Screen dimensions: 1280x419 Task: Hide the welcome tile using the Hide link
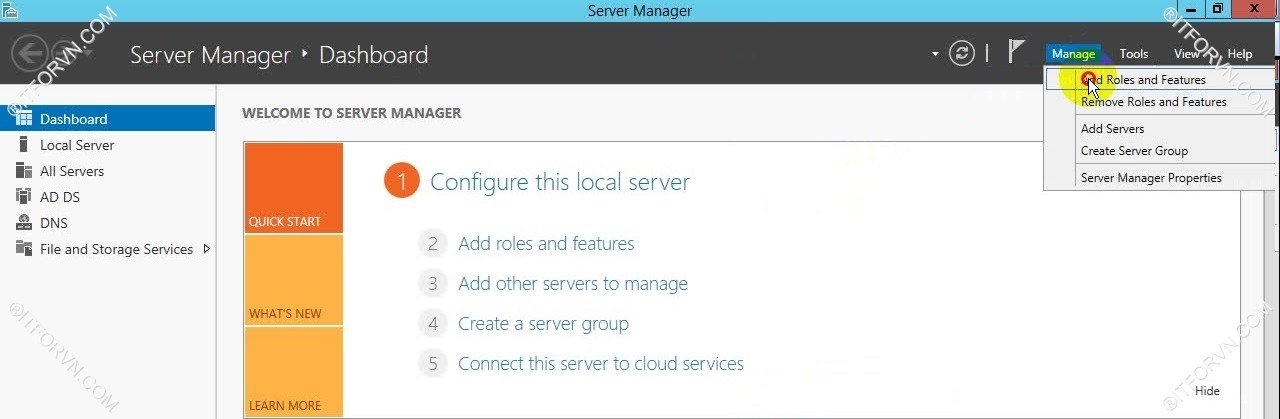click(1206, 391)
